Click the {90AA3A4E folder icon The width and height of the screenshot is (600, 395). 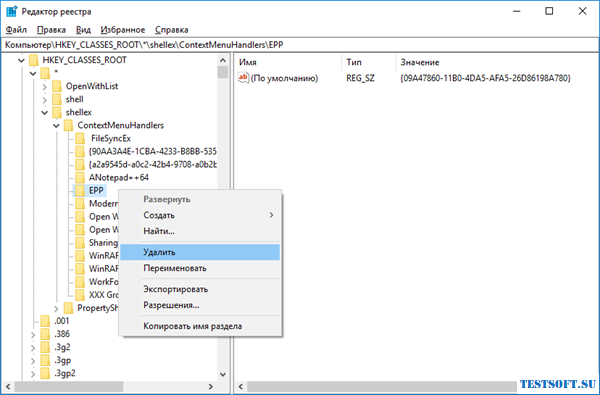tap(80, 151)
